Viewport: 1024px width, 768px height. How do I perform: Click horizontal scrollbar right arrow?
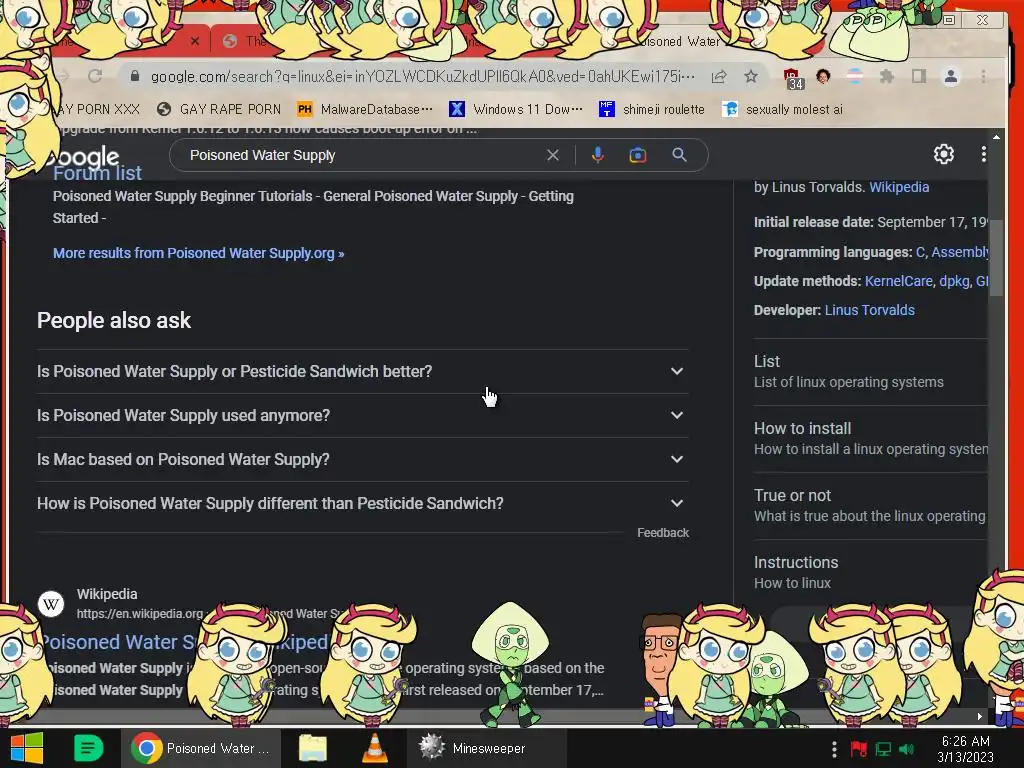980,716
